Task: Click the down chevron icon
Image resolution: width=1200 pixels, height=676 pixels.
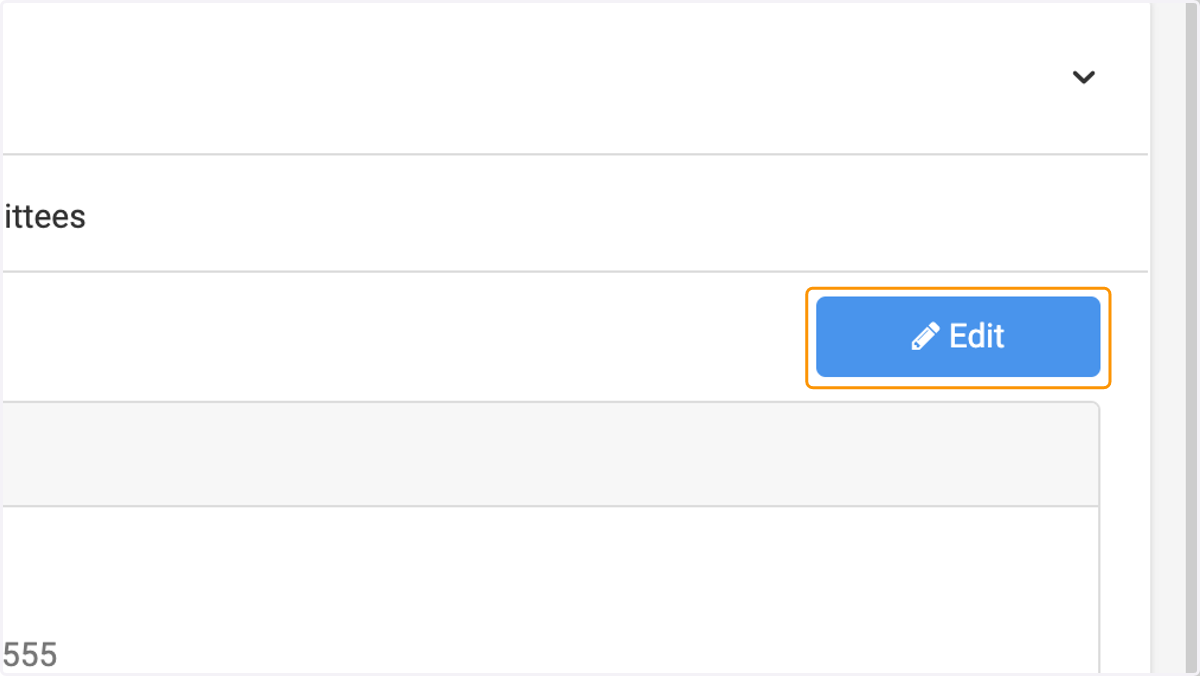Action: 1083,77
